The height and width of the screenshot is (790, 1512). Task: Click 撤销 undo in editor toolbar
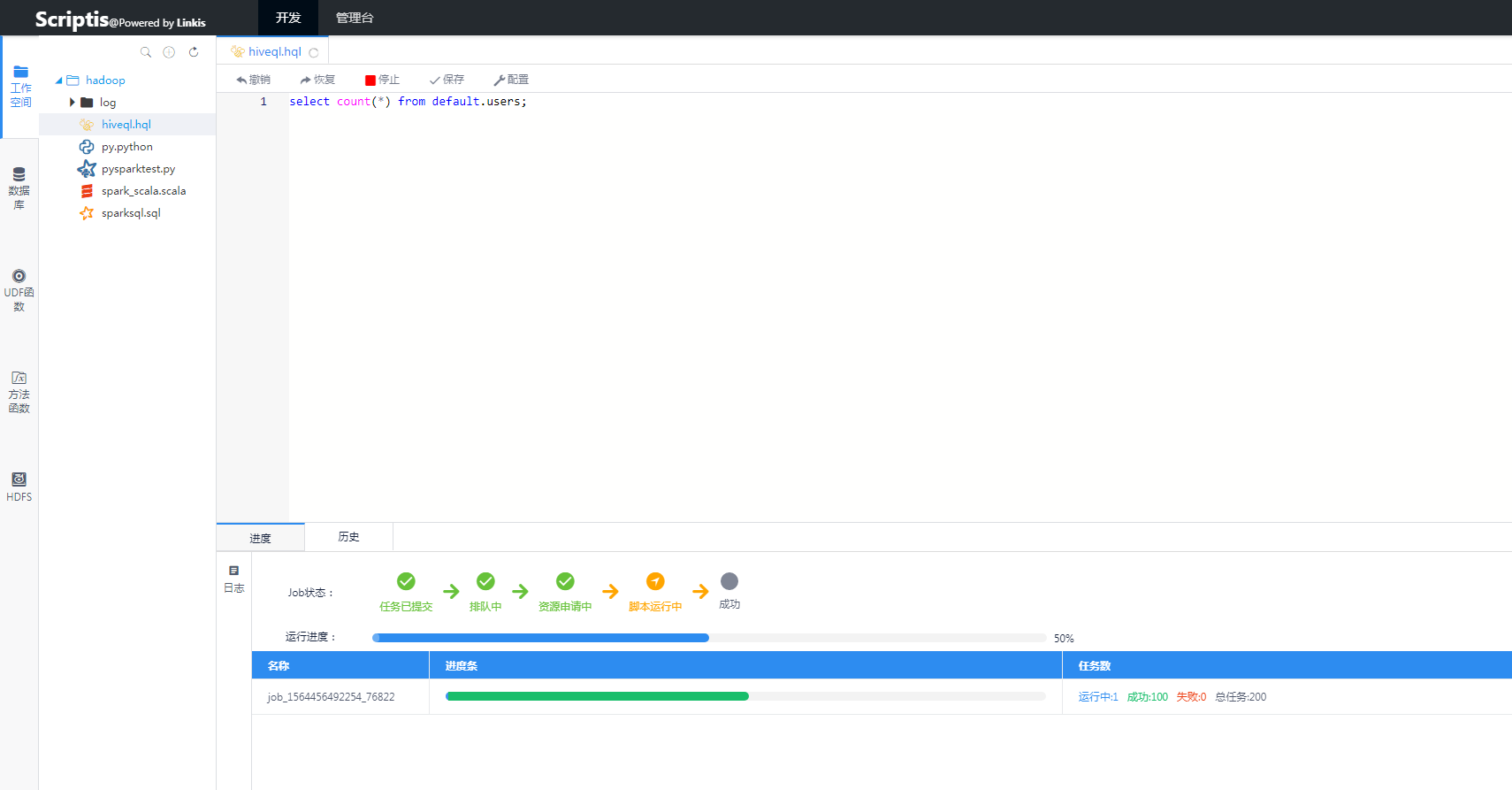[x=253, y=80]
